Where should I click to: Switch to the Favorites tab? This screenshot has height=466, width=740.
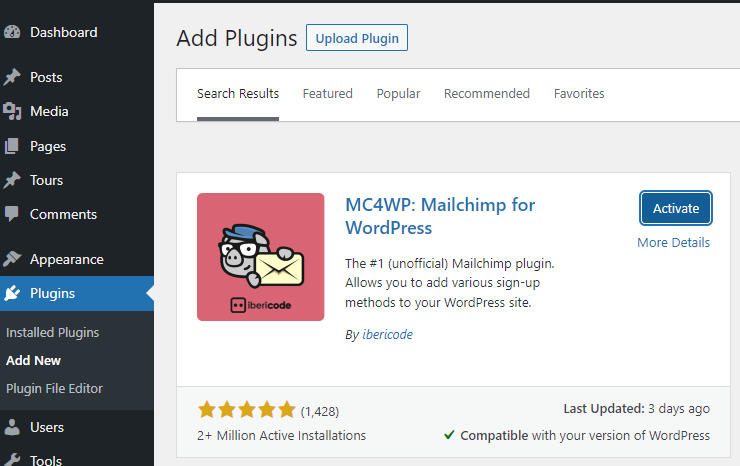coord(579,93)
